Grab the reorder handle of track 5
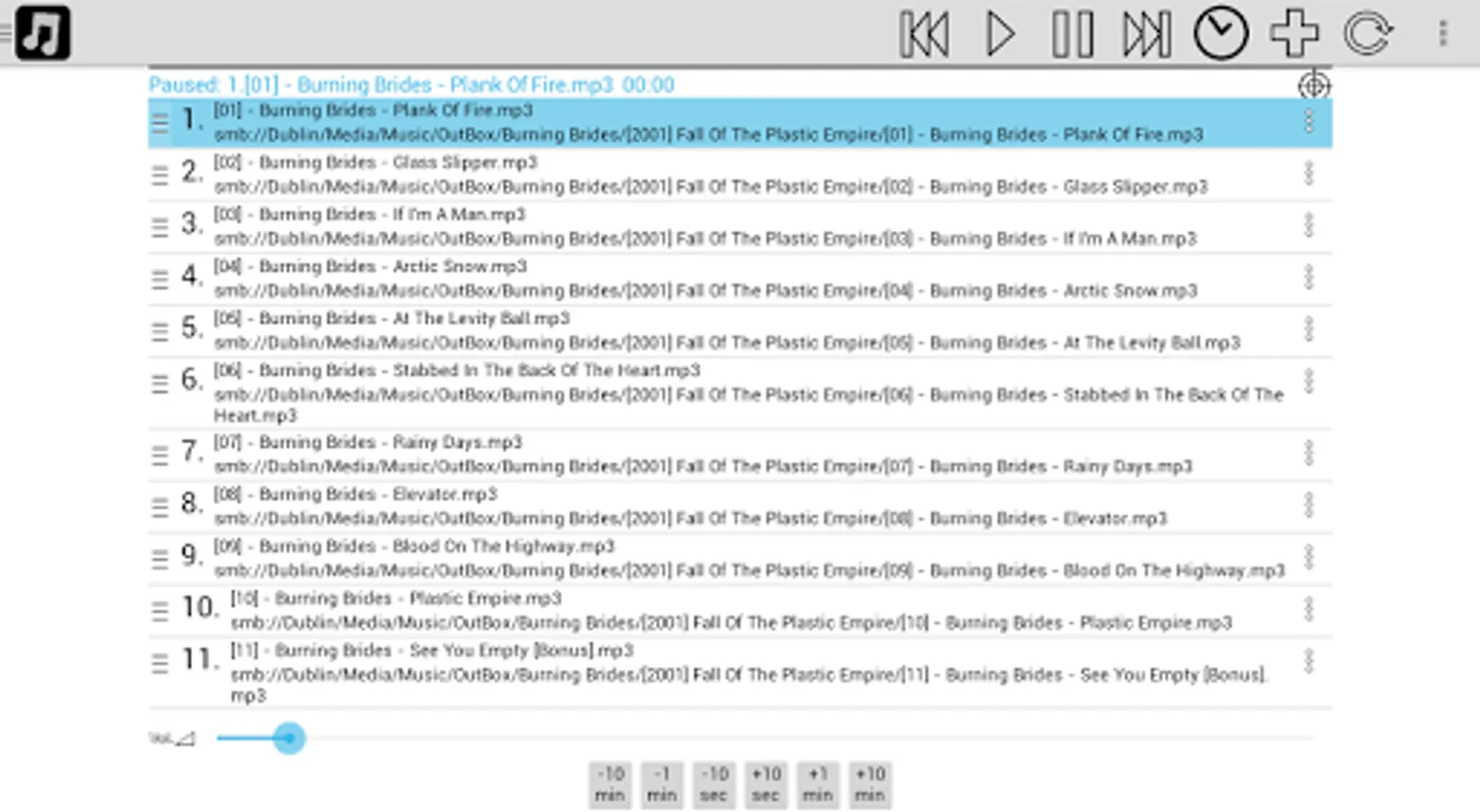 [160, 331]
